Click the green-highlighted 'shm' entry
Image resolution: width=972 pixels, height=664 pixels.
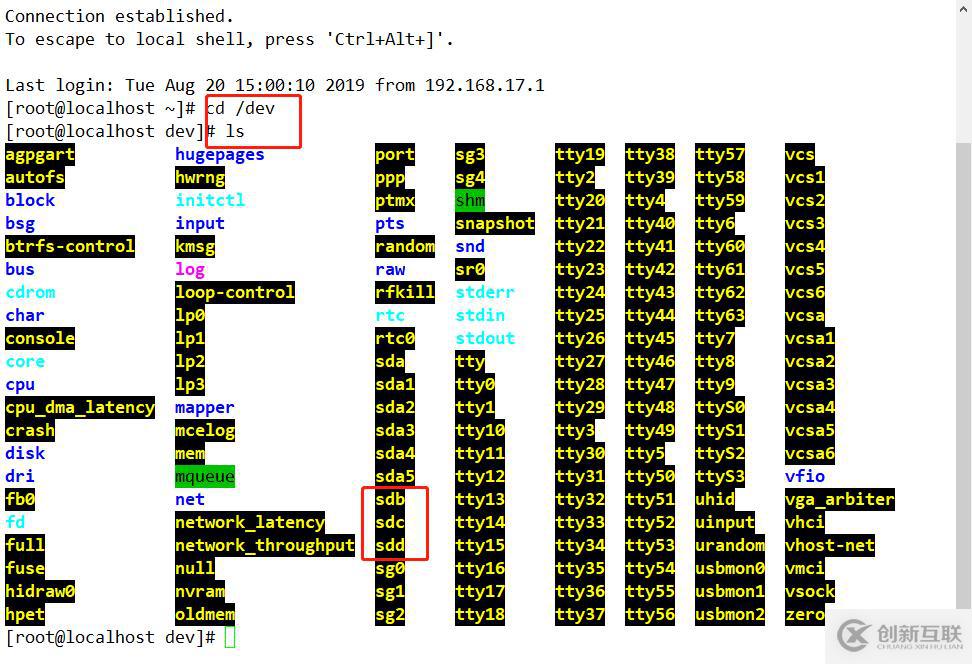[470, 200]
